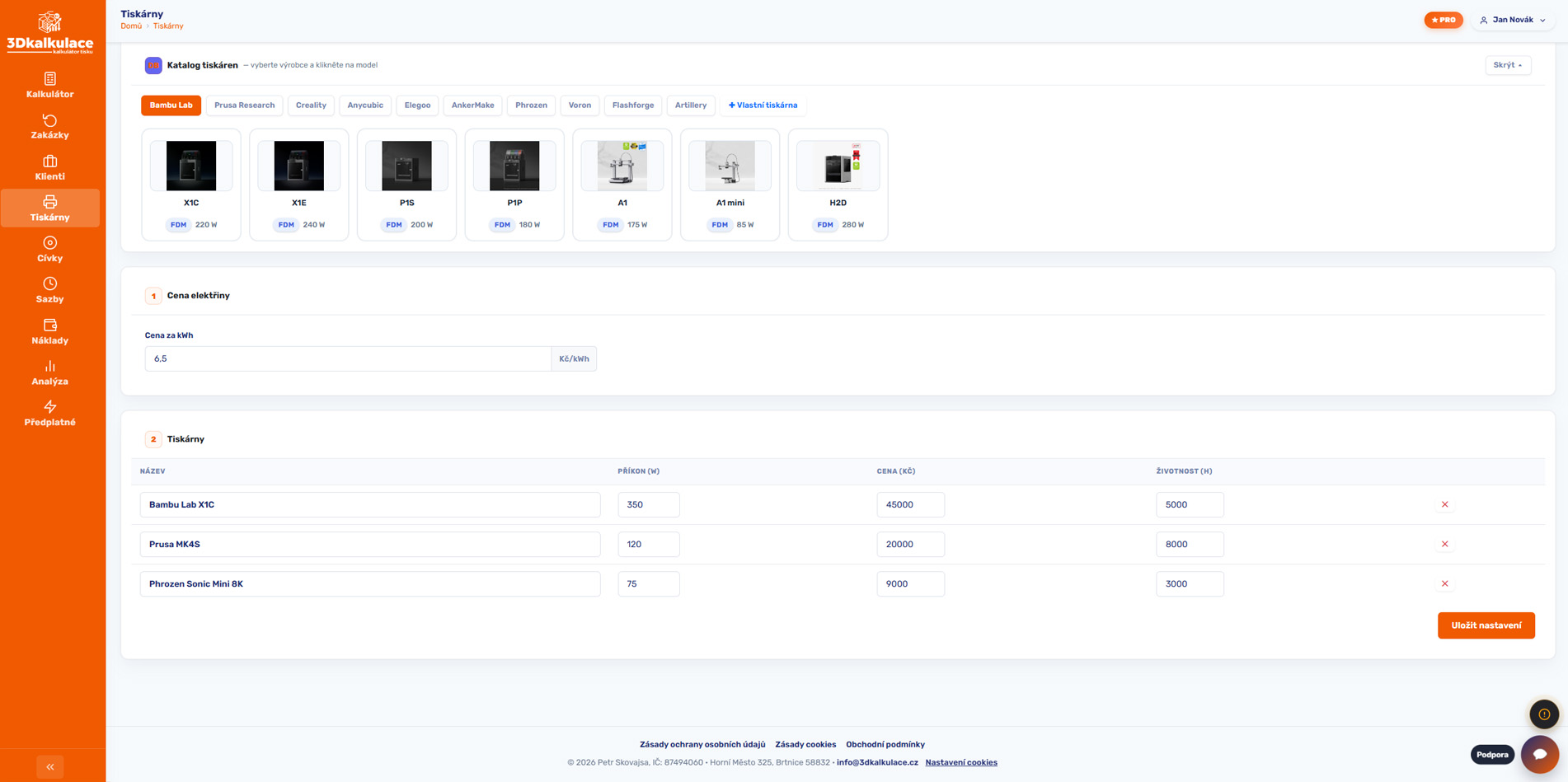Image resolution: width=1568 pixels, height=782 pixels.
Task: Open the Zásady cookies link
Action: click(x=805, y=745)
